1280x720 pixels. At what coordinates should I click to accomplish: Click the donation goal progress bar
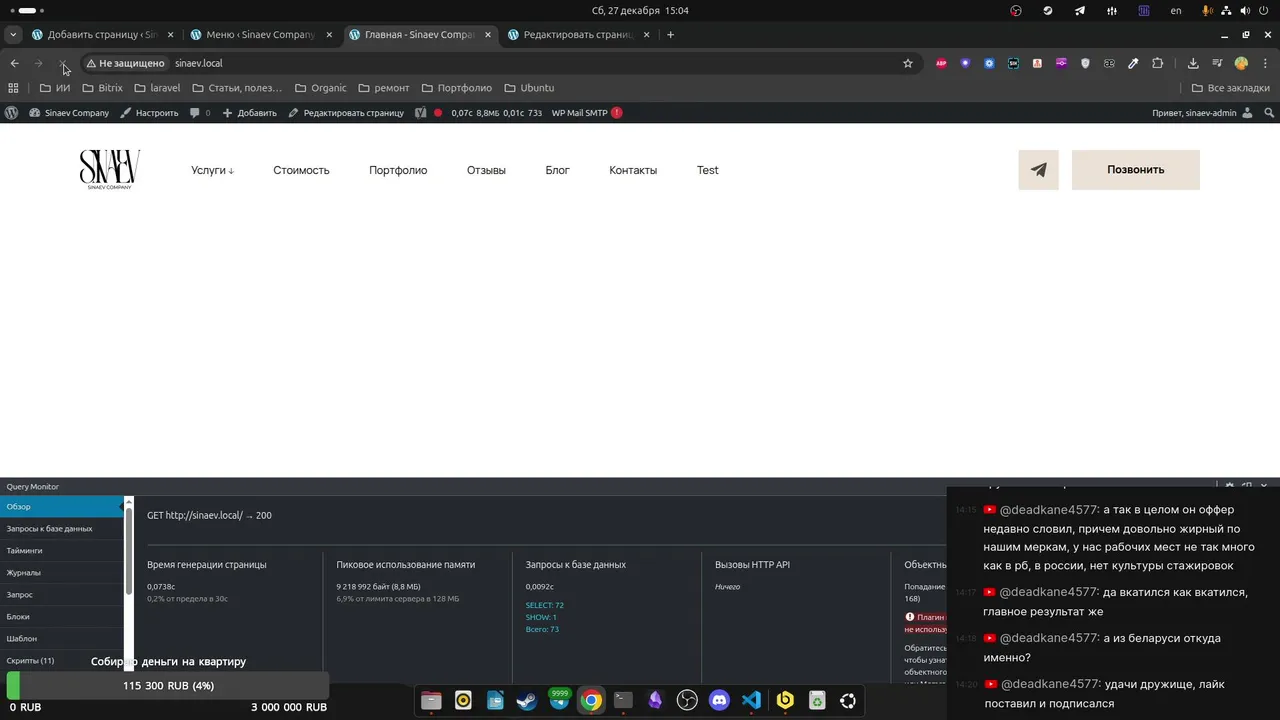tap(167, 686)
